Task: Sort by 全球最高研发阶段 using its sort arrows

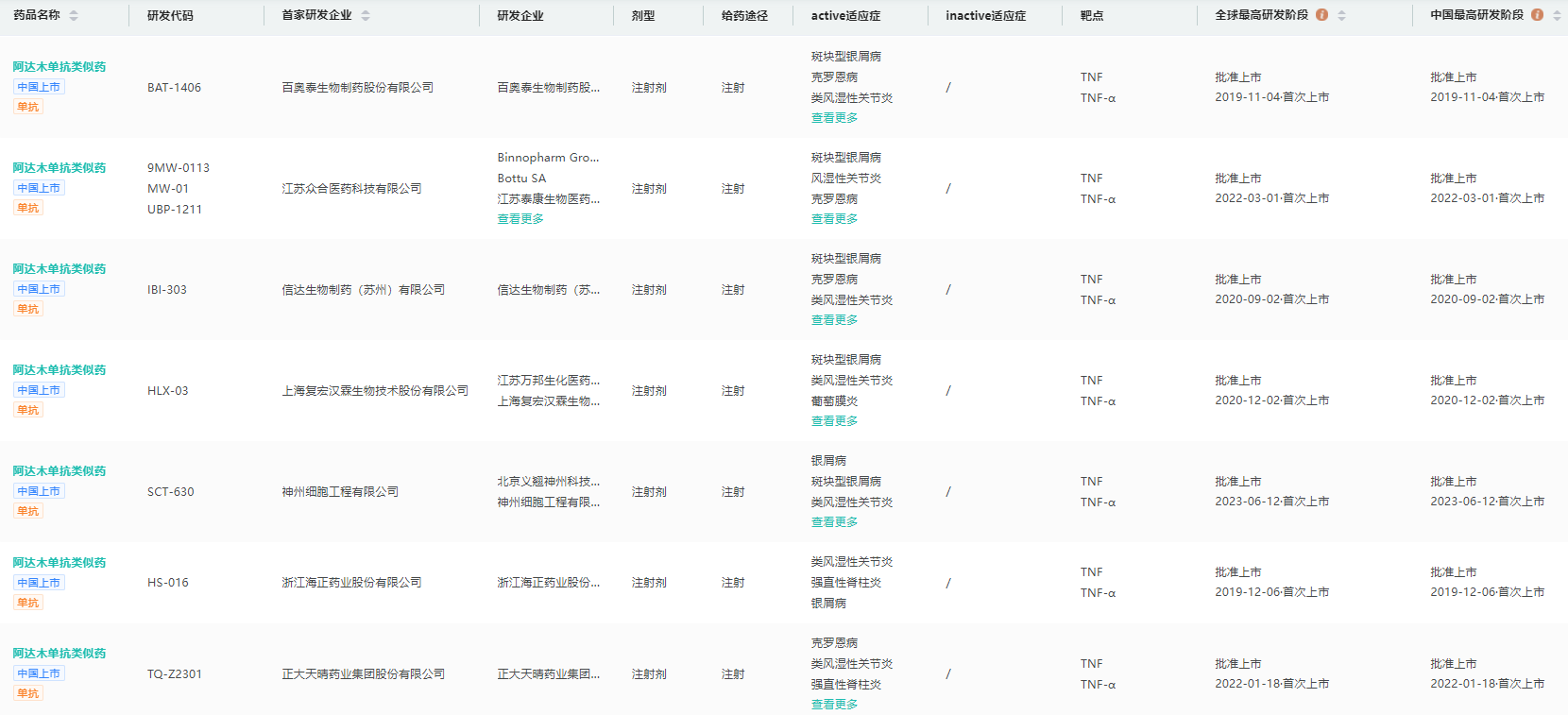Action: [1341, 15]
